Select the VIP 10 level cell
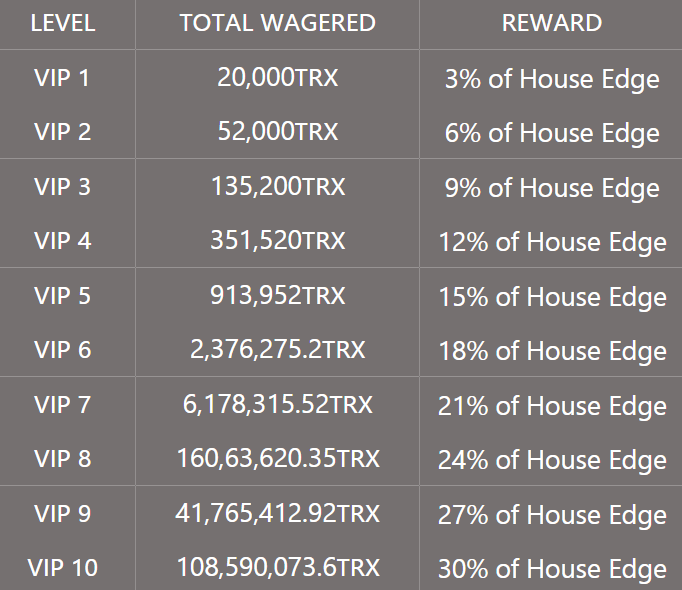This screenshot has width=682, height=590. pos(63,568)
